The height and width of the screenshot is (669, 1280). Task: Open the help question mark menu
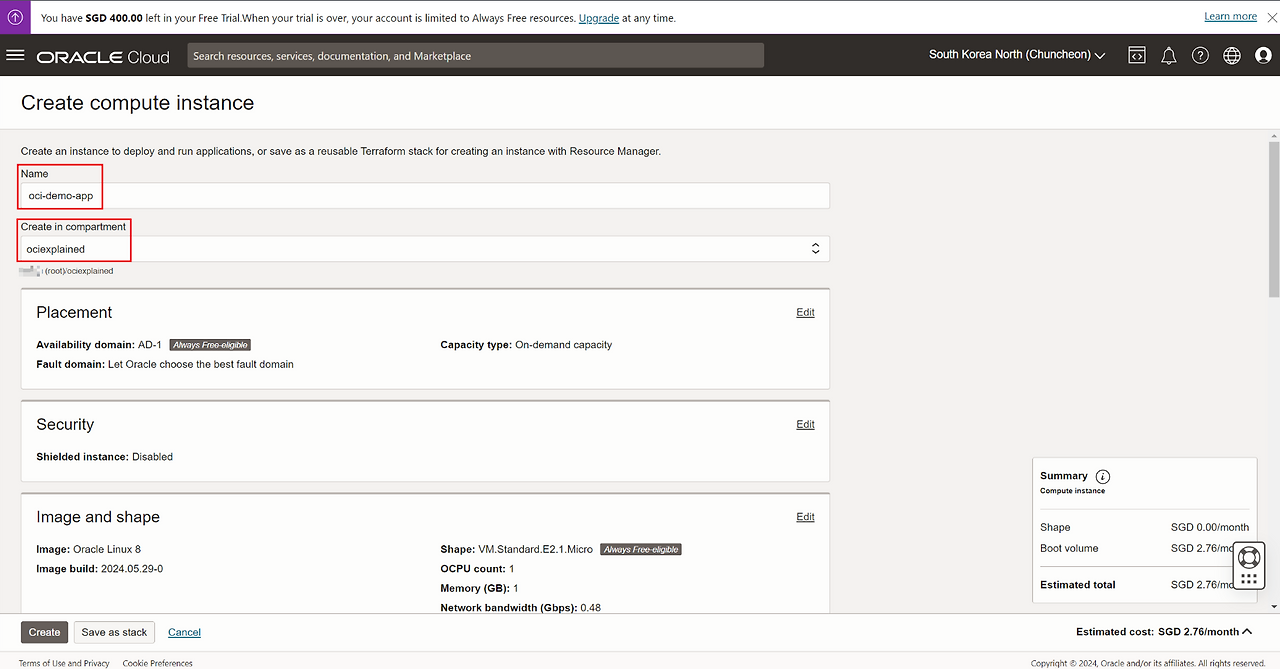[x=1200, y=56]
